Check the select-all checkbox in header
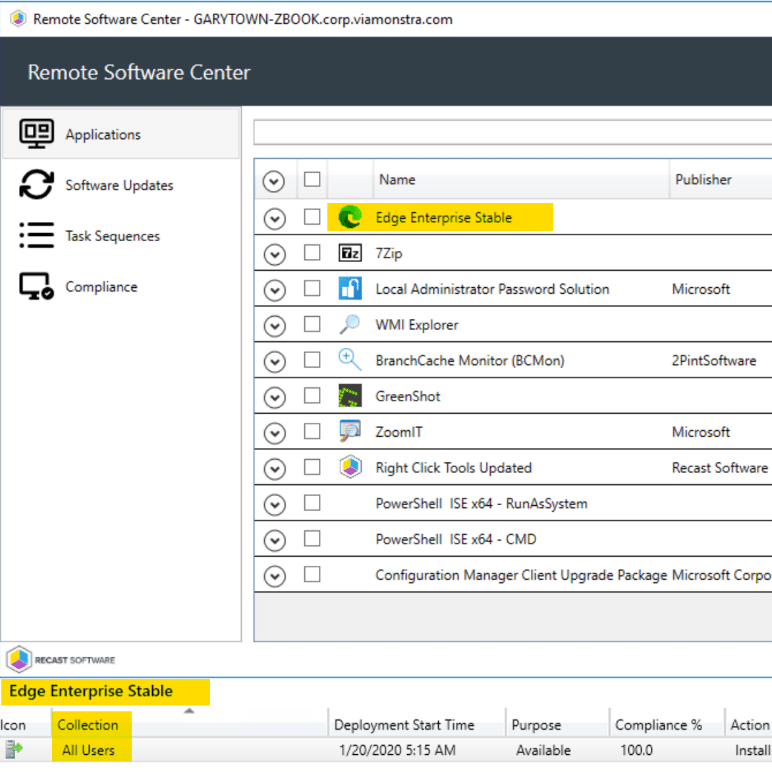 (312, 179)
